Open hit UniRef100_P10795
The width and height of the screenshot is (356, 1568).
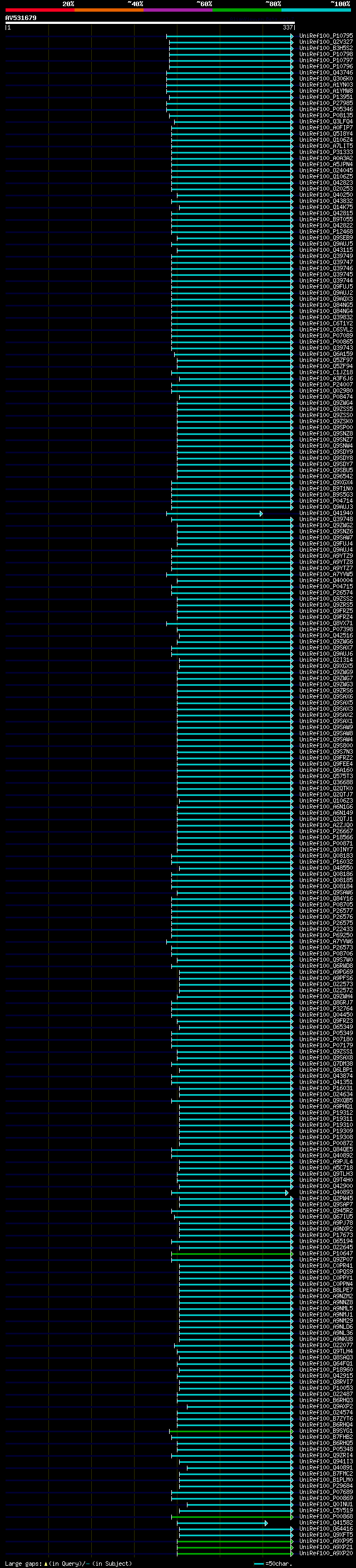pos(325,36)
